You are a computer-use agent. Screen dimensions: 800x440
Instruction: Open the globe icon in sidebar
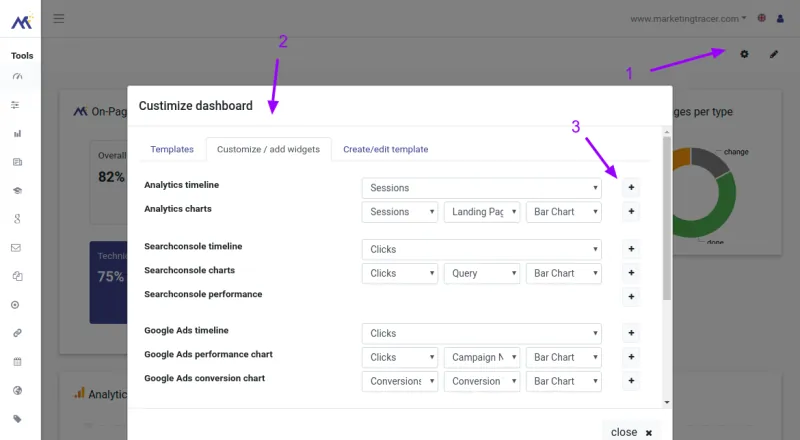click(17, 390)
